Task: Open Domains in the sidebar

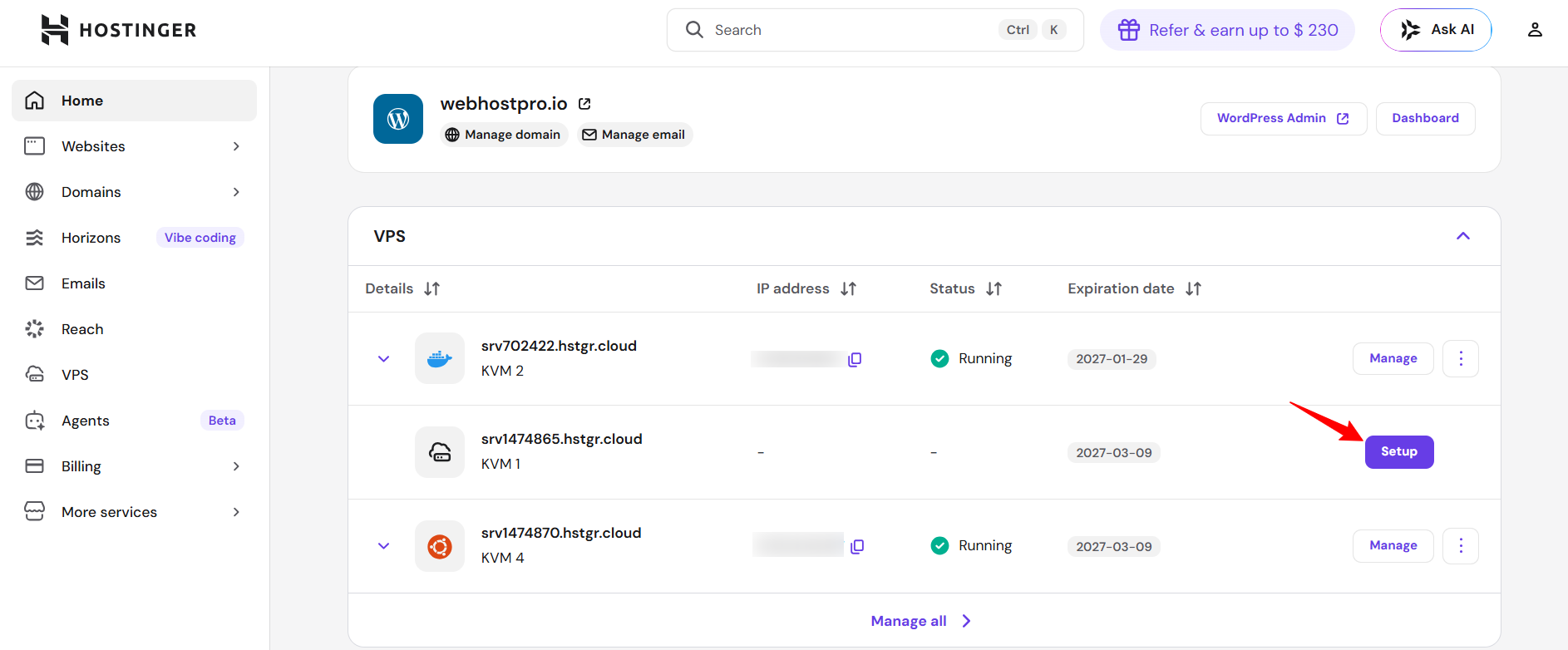Action: click(134, 192)
